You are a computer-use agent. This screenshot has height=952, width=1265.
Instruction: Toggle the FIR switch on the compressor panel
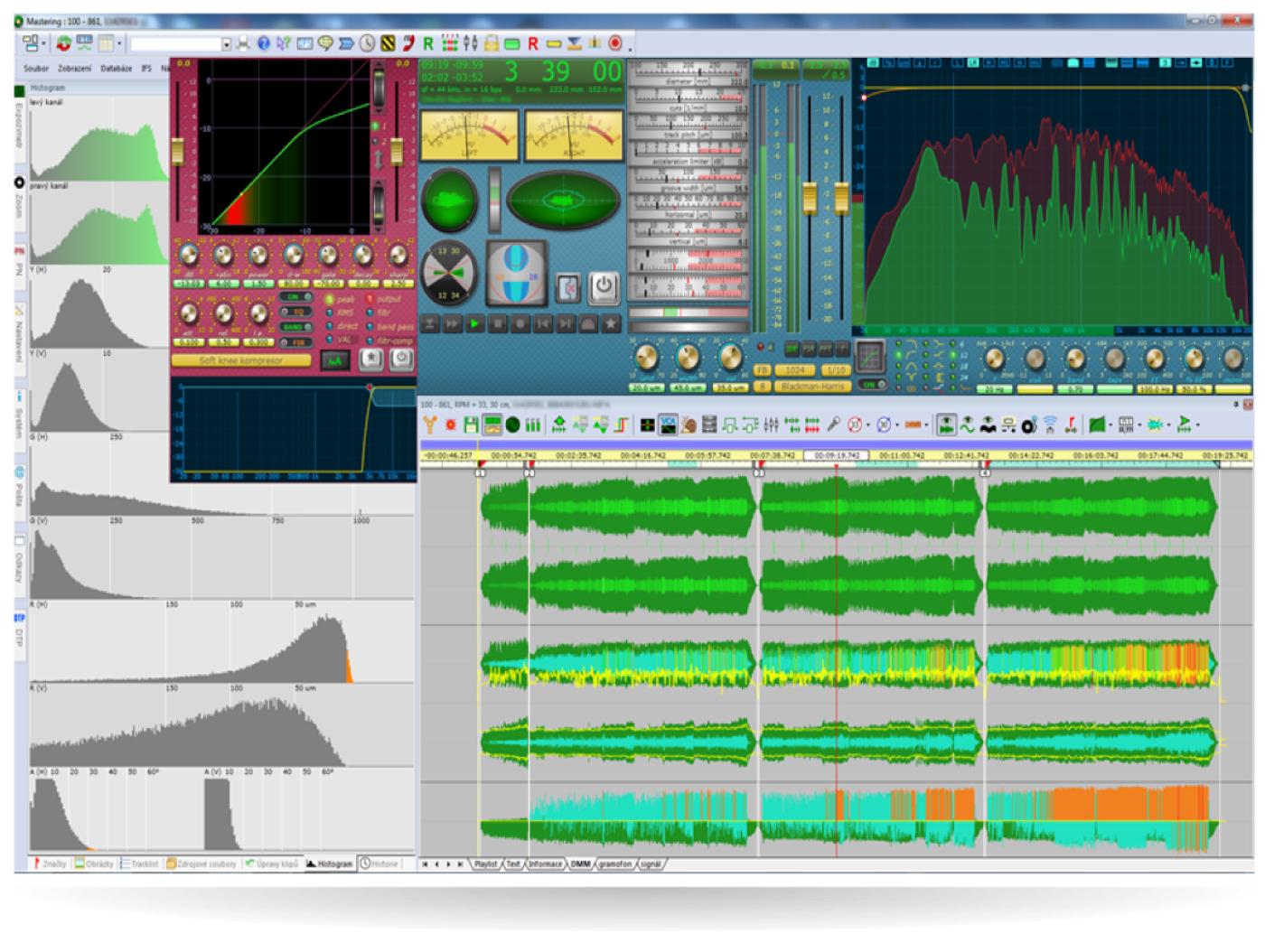click(x=296, y=341)
